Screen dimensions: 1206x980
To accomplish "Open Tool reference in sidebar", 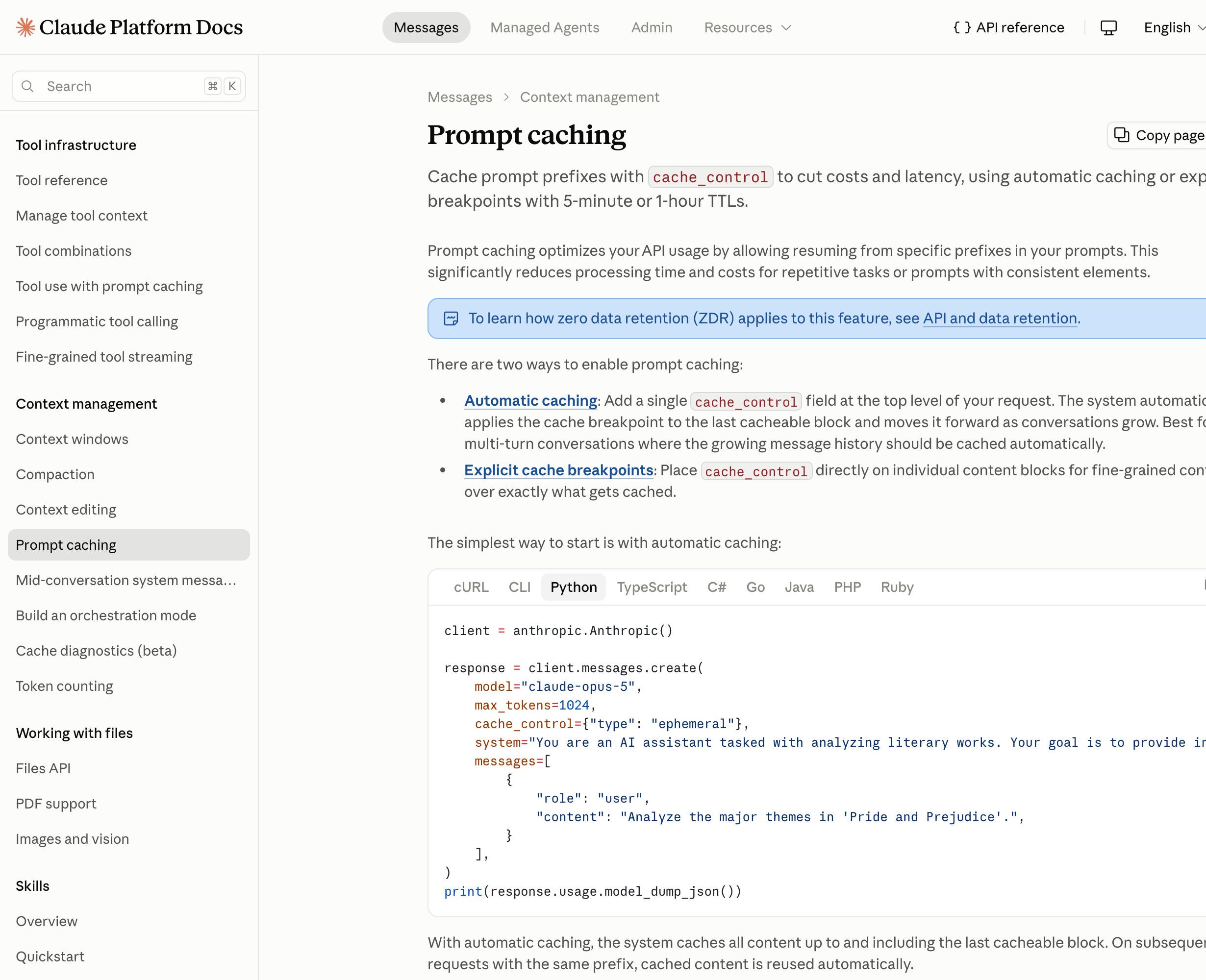I will click(62, 181).
